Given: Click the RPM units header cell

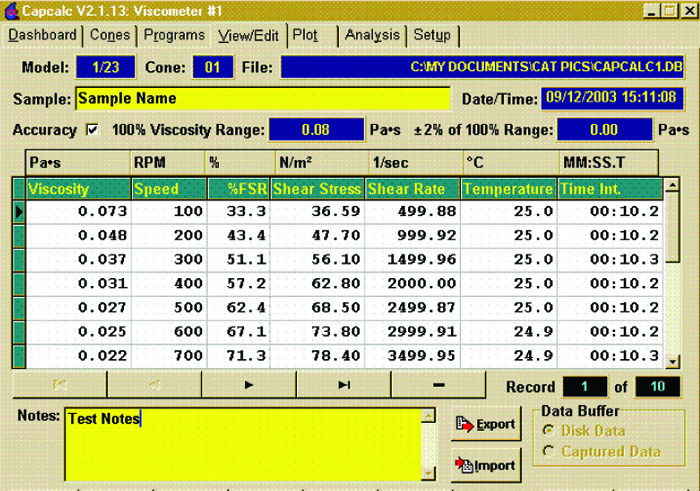Looking at the screenshot, I should [168, 162].
